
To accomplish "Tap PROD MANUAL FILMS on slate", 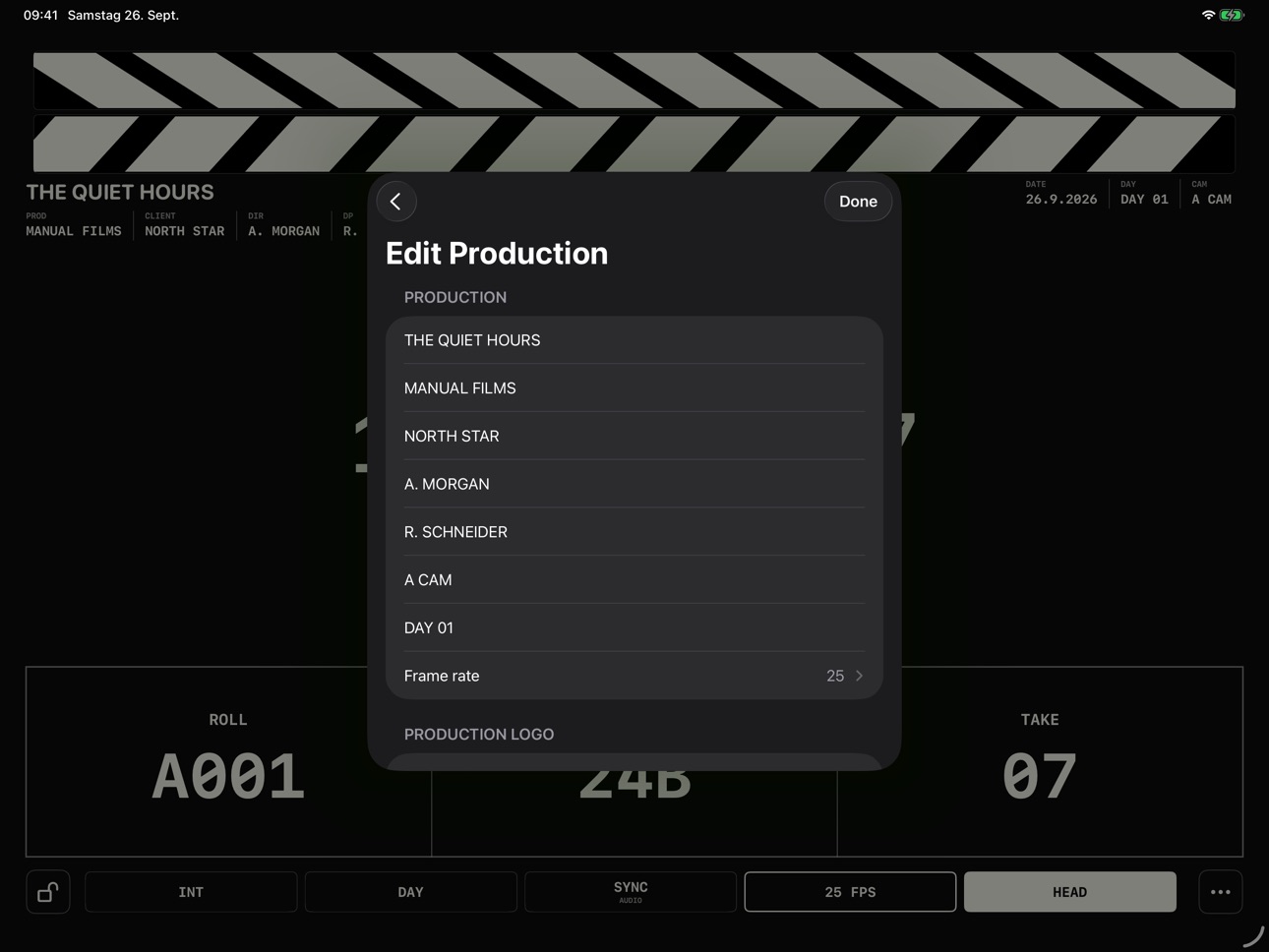I will coord(74,225).
